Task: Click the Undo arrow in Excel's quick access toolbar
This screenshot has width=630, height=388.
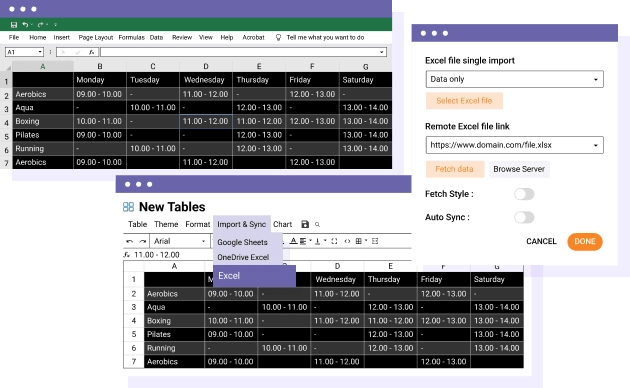Action: (25, 25)
